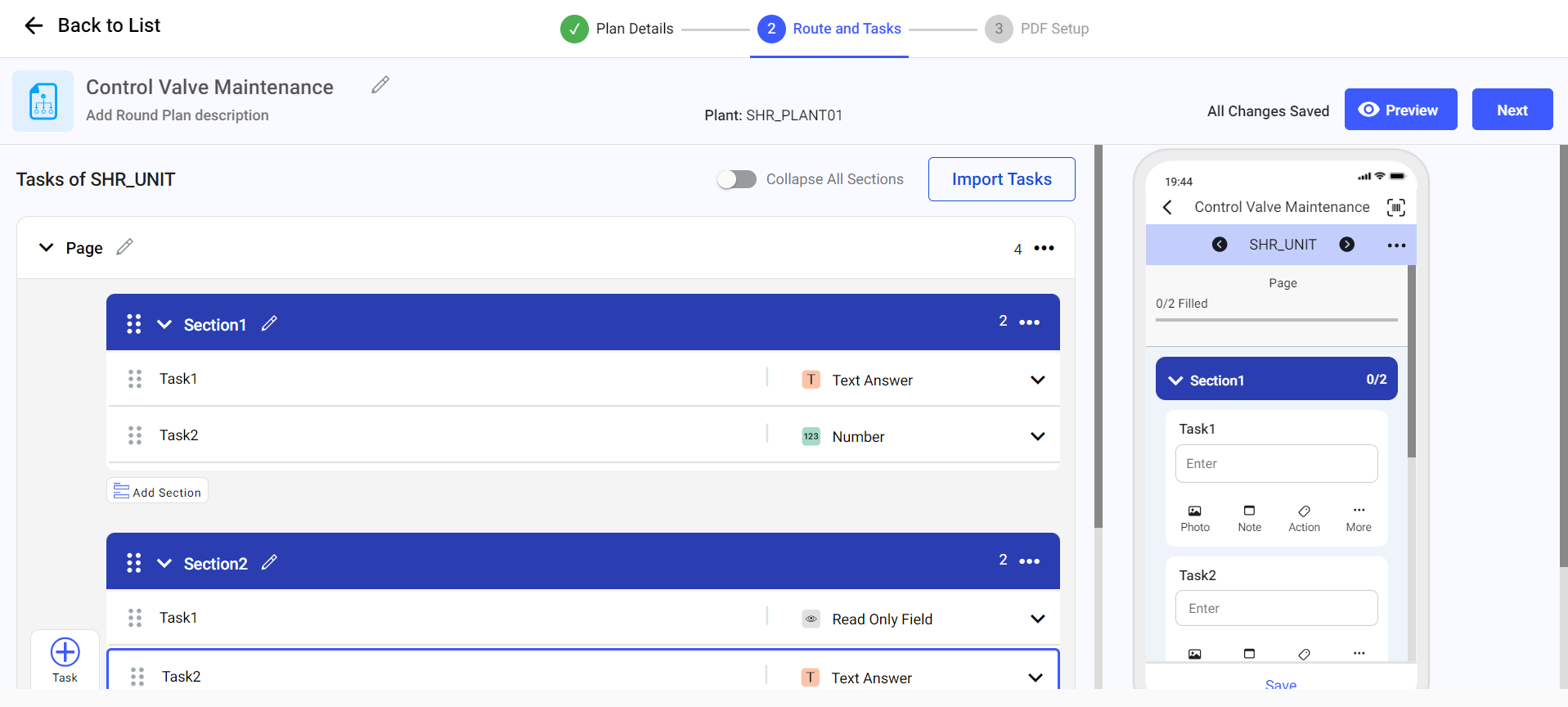Open the Number response type dropdown

tap(1037, 436)
